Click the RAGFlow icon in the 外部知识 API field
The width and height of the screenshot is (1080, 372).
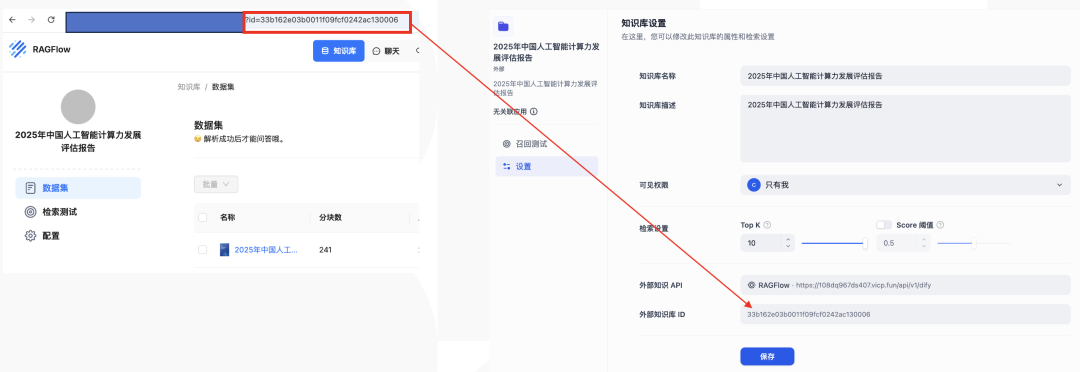751,285
